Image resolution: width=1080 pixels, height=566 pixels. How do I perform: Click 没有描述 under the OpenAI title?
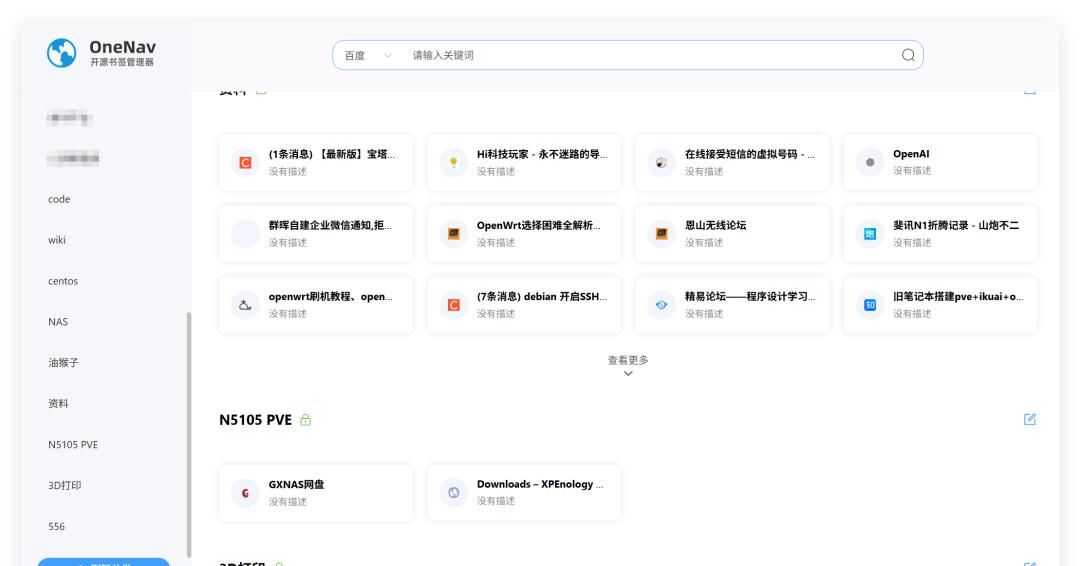[912, 171]
